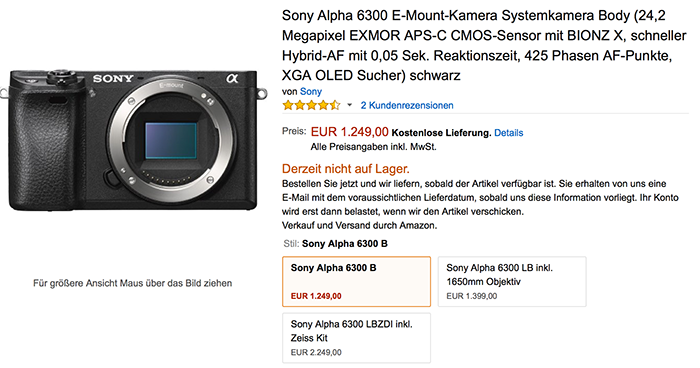The width and height of the screenshot is (700, 368).
Task: Click the EUR 1.399,00 price in LB option
Action: (471, 296)
